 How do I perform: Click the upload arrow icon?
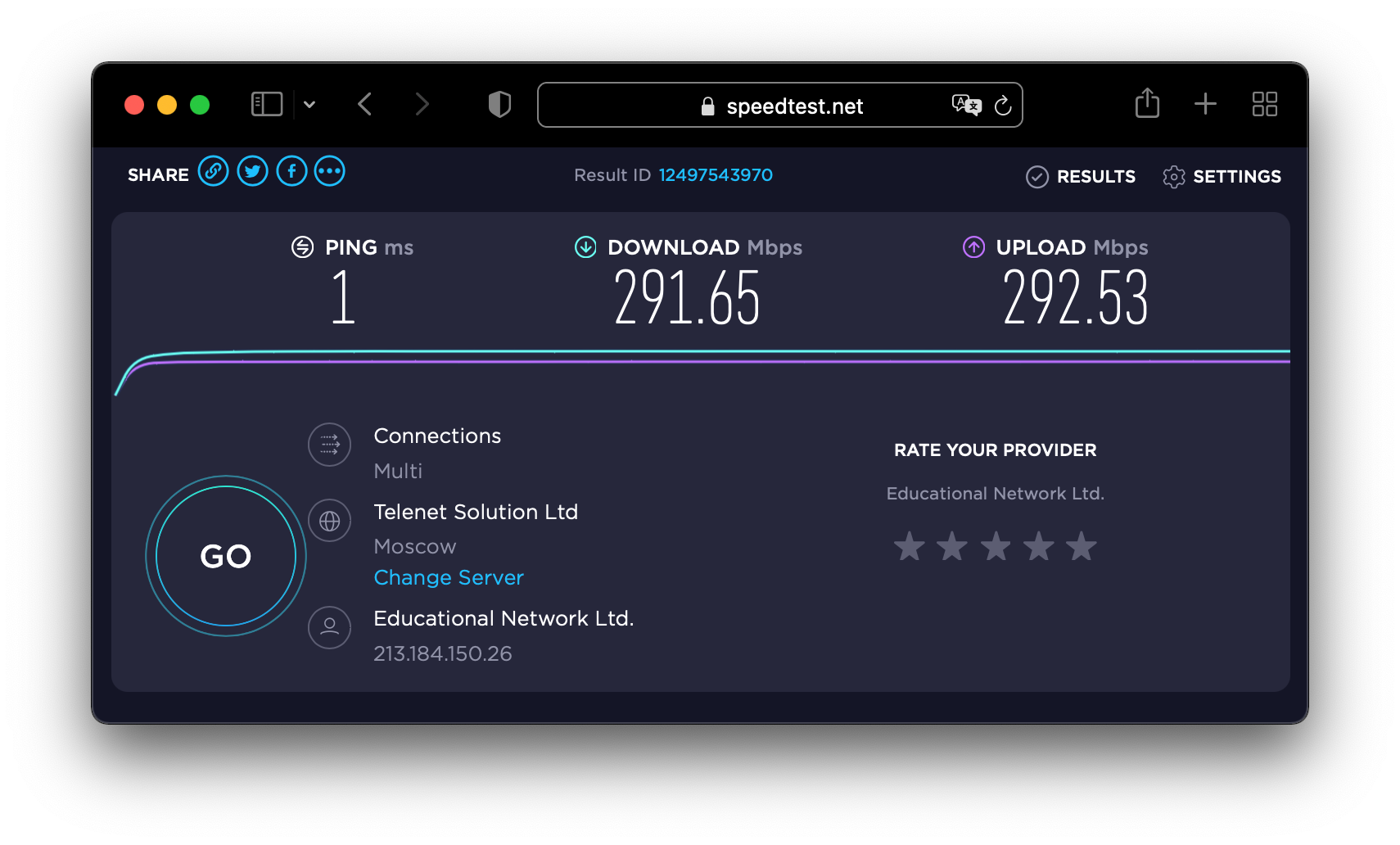click(x=973, y=246)
